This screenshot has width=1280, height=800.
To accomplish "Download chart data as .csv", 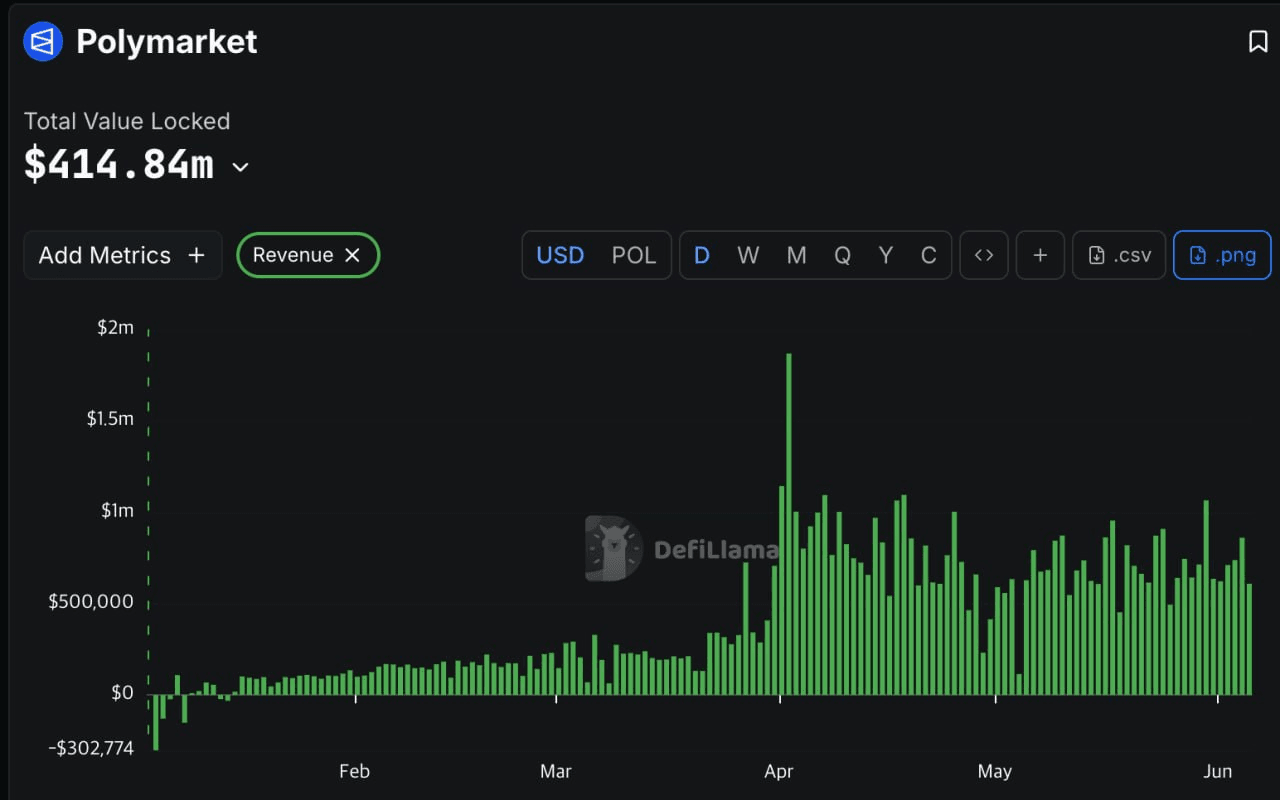I will [x=1119, y=255].
